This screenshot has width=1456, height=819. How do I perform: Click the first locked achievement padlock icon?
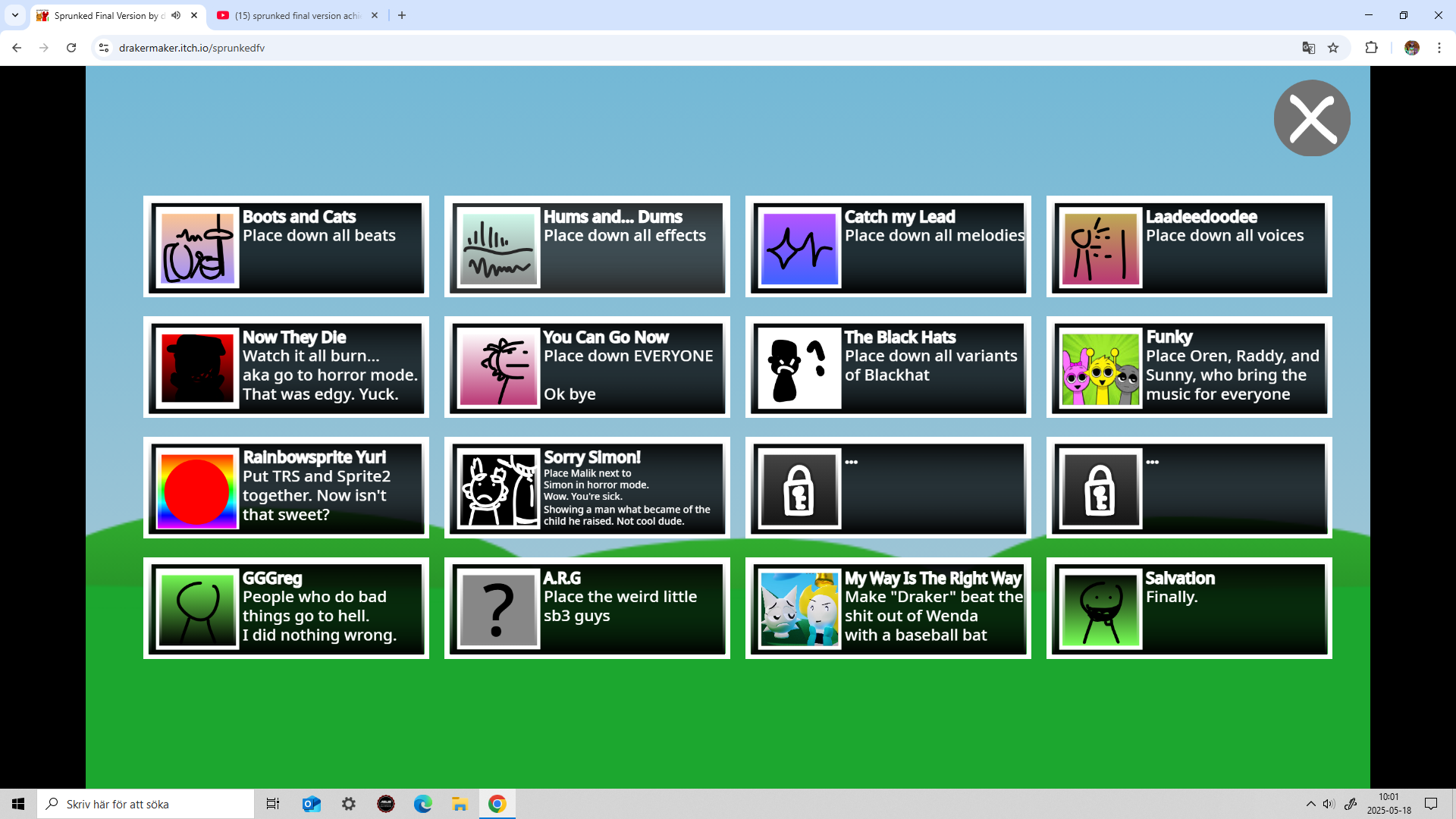tap(799, 488)
